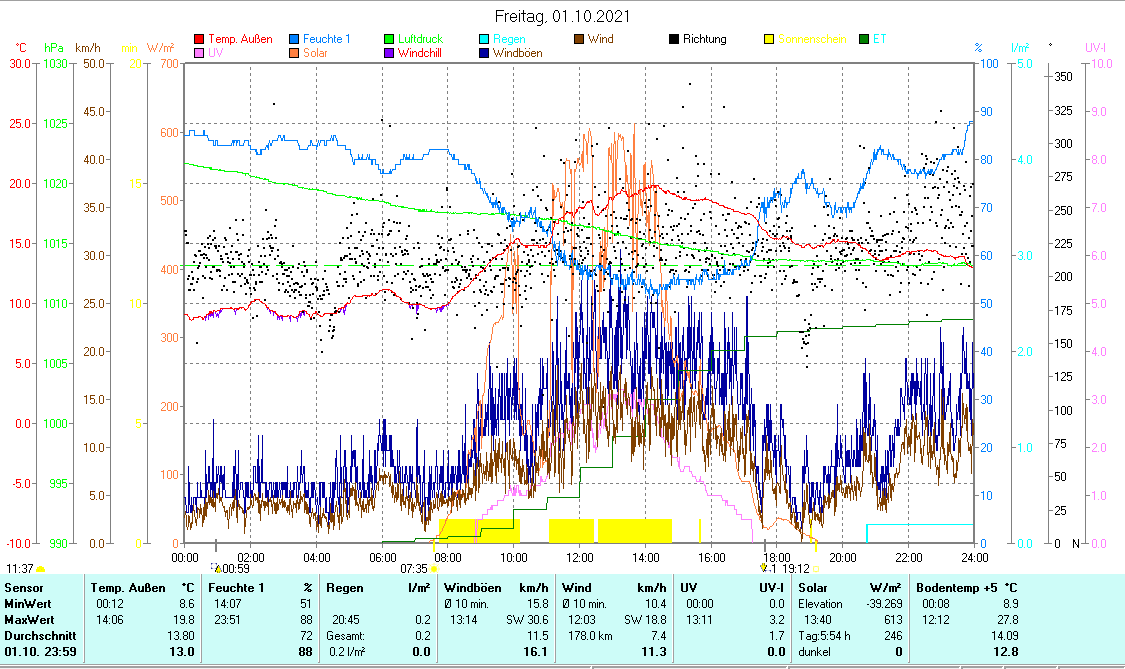Click the pink UV legend square
The image size is (1125, 669).
[x=199, y=53]
